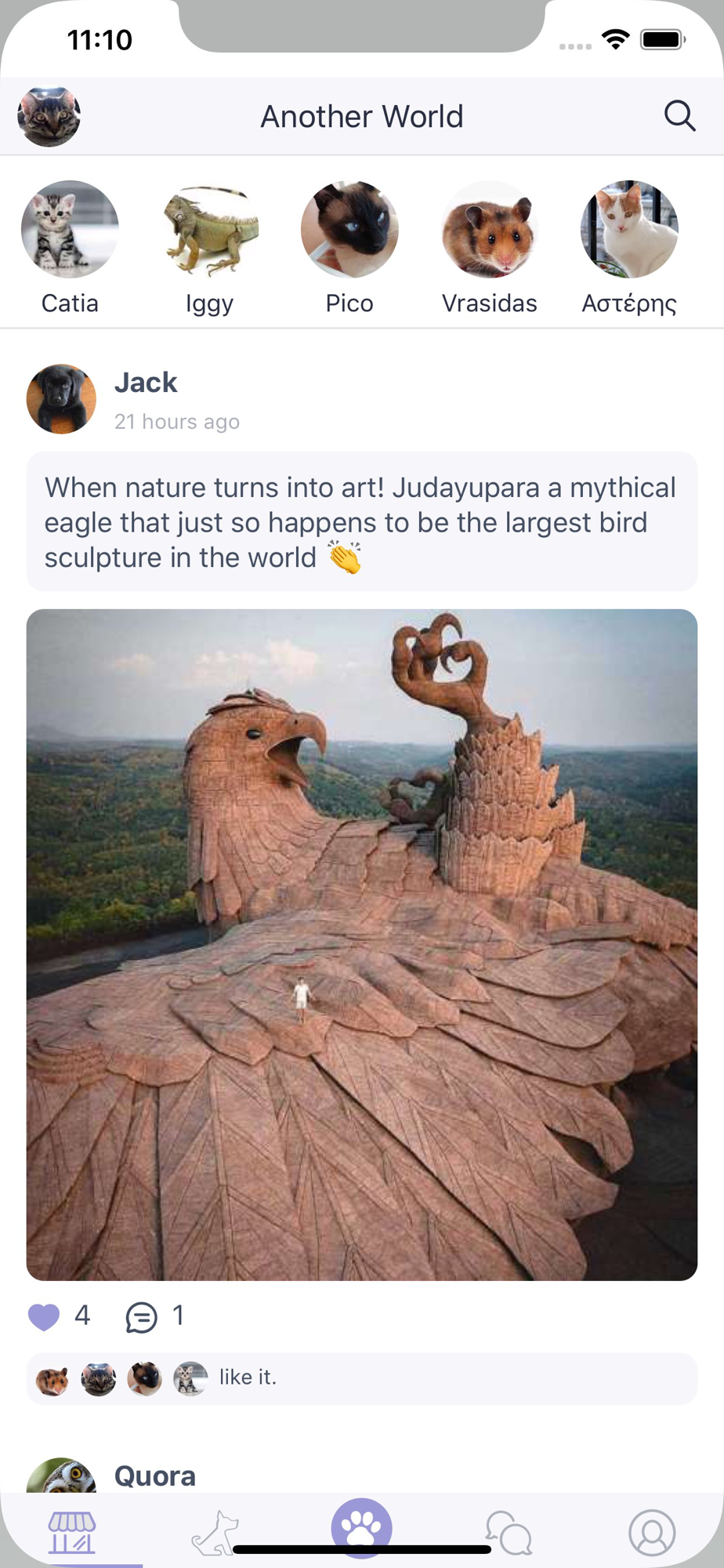Open Vrasidas the hamster's story
The height and width of the screenshot is (1568, 724).
pos(489,229)
